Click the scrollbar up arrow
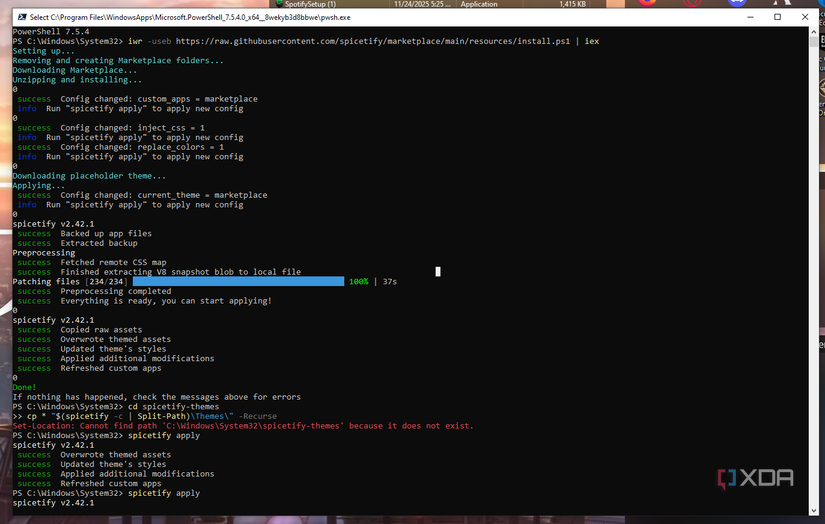Viewport: 825px width, 524px height. [814, 31]
